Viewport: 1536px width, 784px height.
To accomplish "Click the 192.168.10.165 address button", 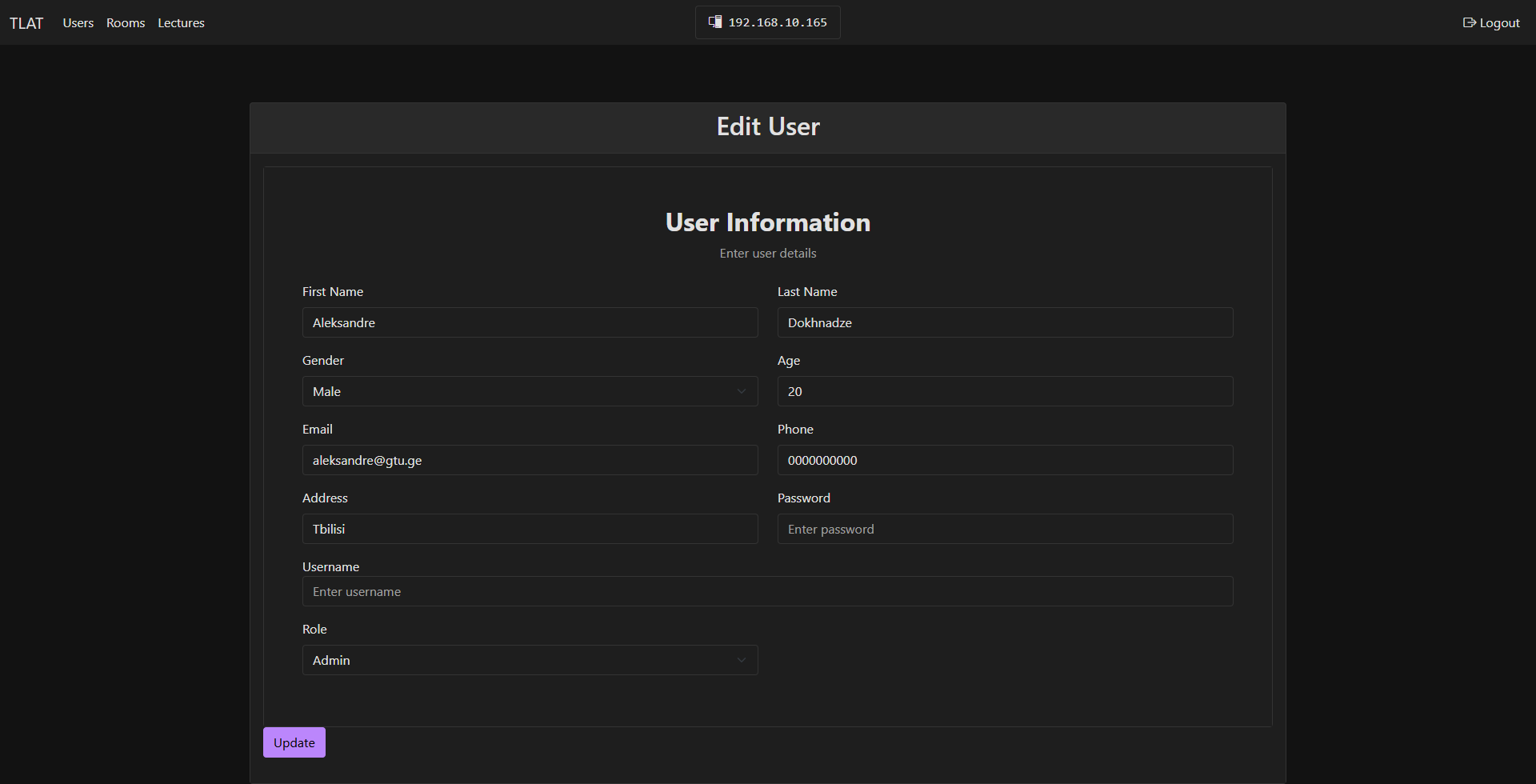I will coord(768,22).
